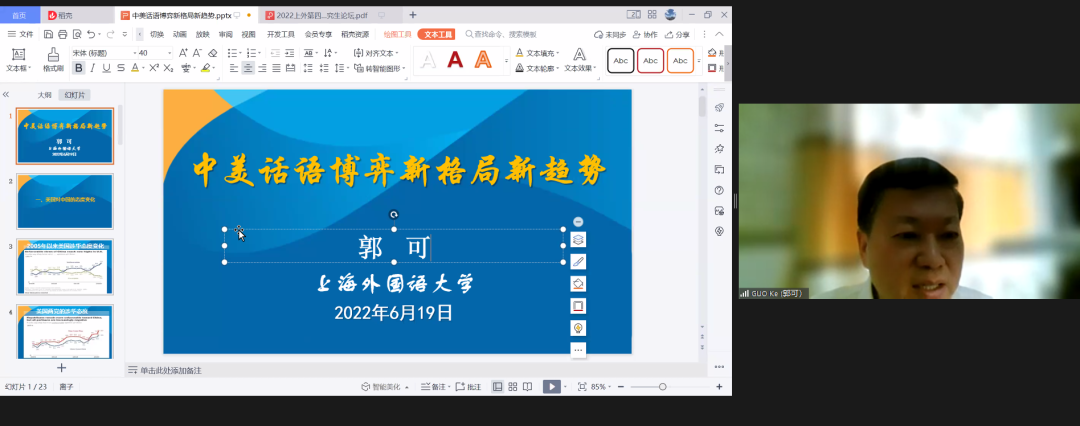Toggle underline text formatting
1080x426 pixels.
coord(107,68)
